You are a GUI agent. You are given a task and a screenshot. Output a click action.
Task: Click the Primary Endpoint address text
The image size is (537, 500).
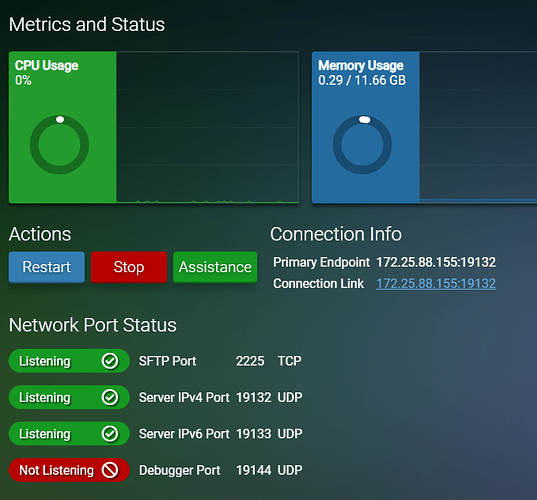point(436,262)
